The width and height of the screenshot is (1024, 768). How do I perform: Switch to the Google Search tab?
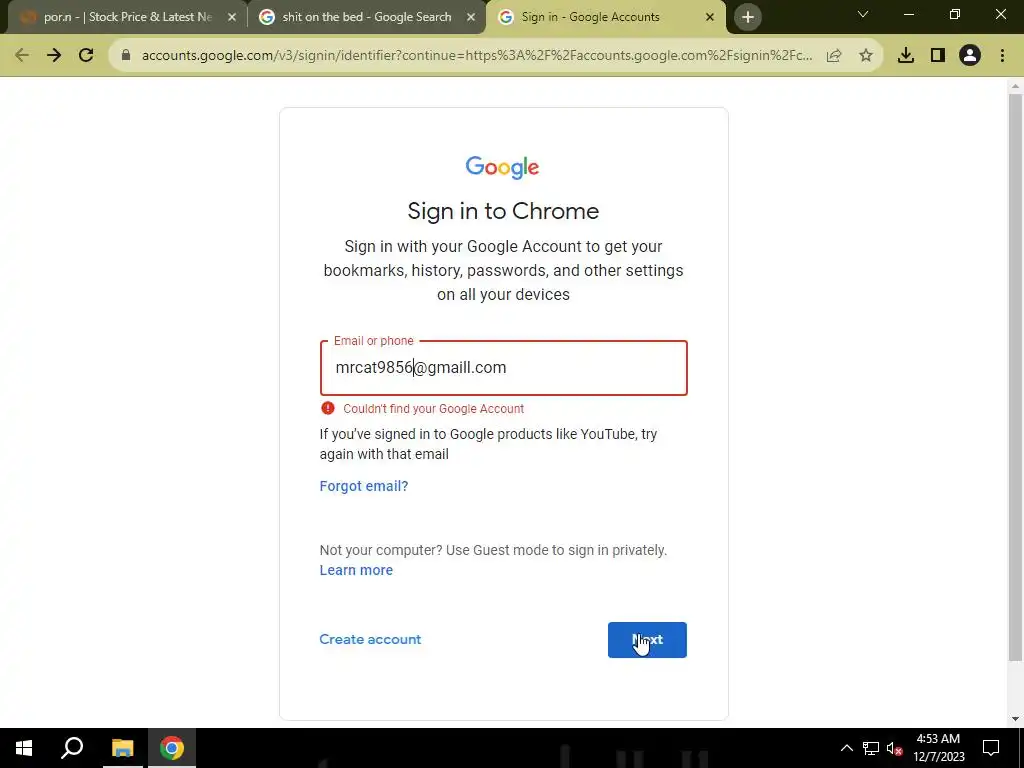click(366, 17)
